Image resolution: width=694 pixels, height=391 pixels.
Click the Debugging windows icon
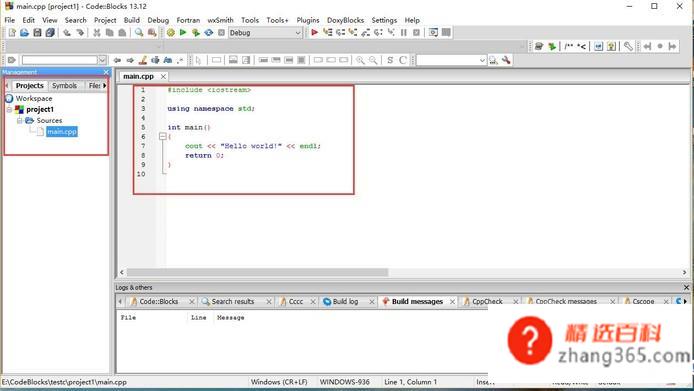[x=433, y=32]
